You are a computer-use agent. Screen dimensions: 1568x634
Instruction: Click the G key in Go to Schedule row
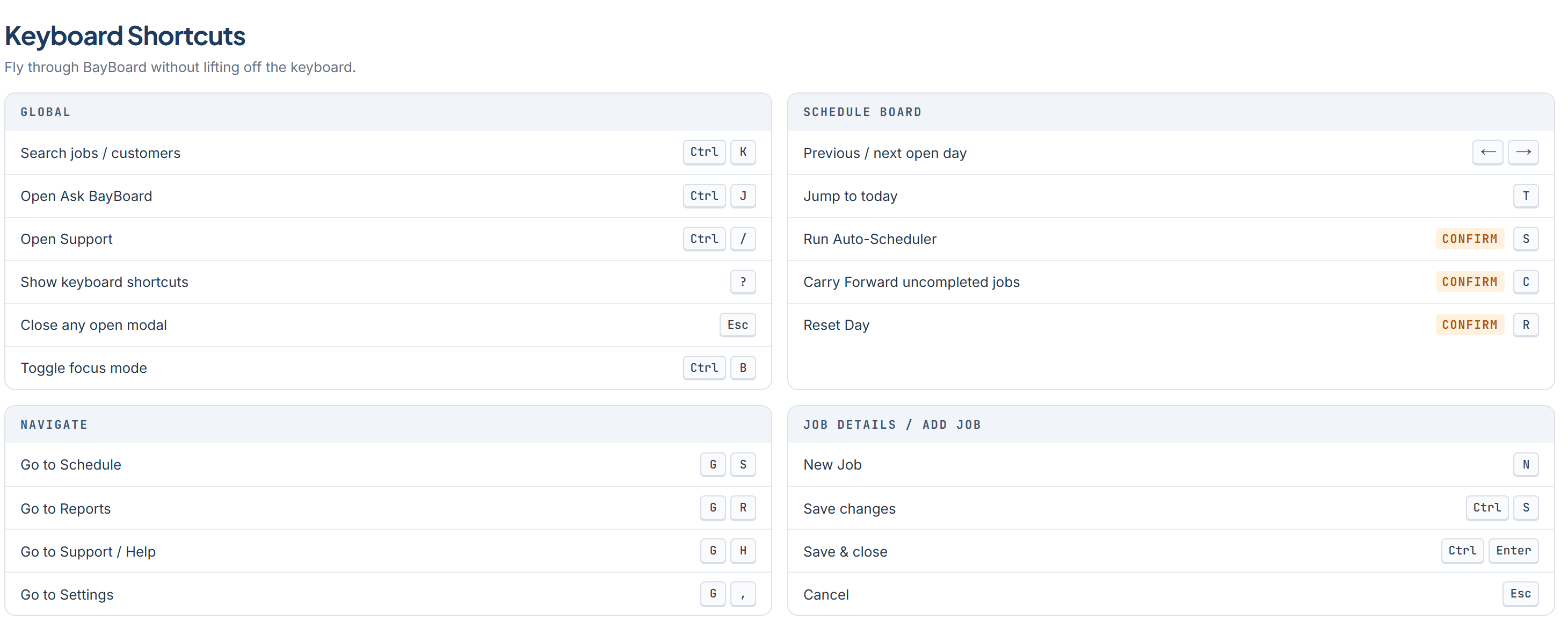(x=713, y=465)
